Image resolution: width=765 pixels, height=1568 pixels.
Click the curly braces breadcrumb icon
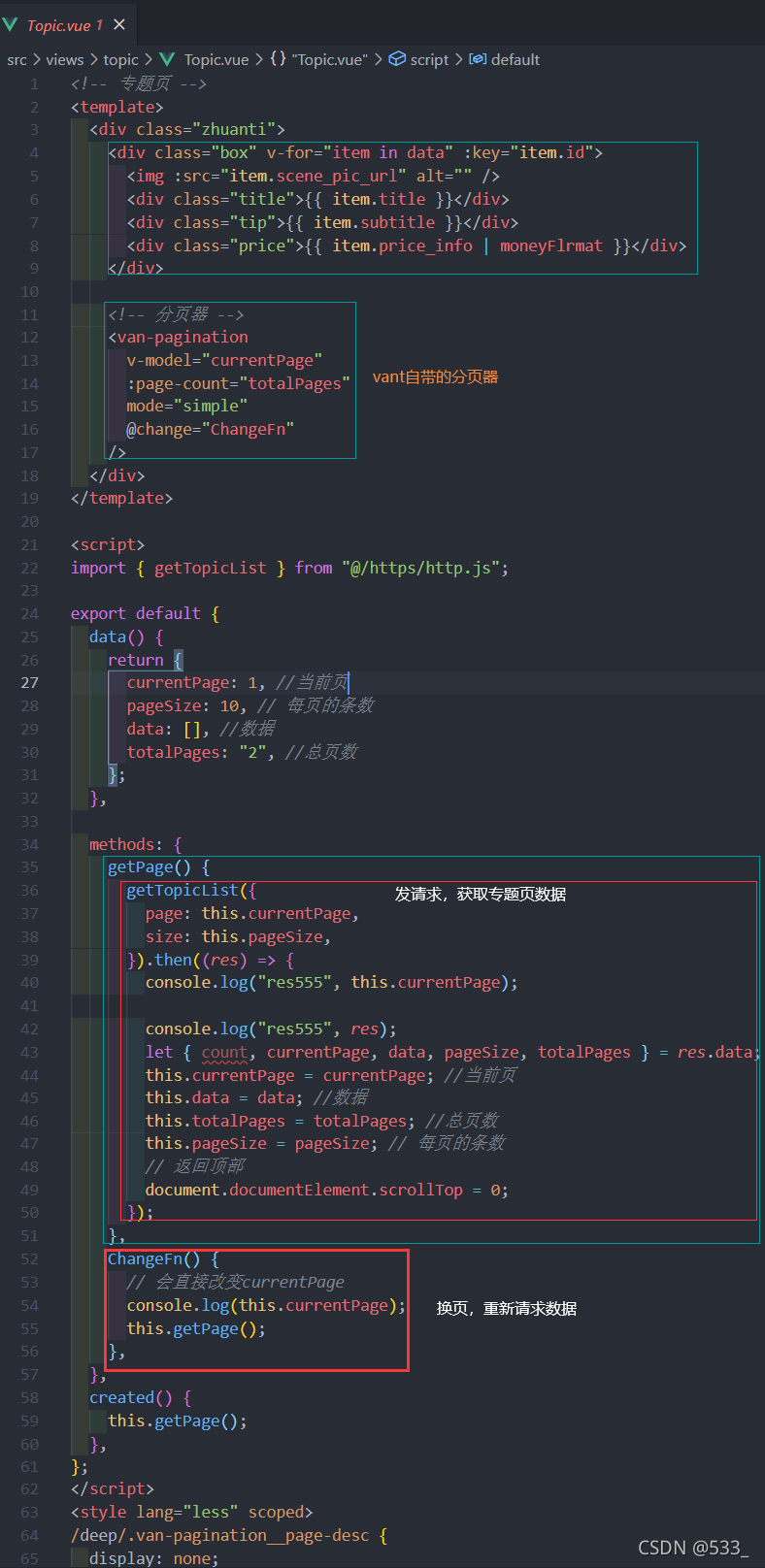pos(279,60)
